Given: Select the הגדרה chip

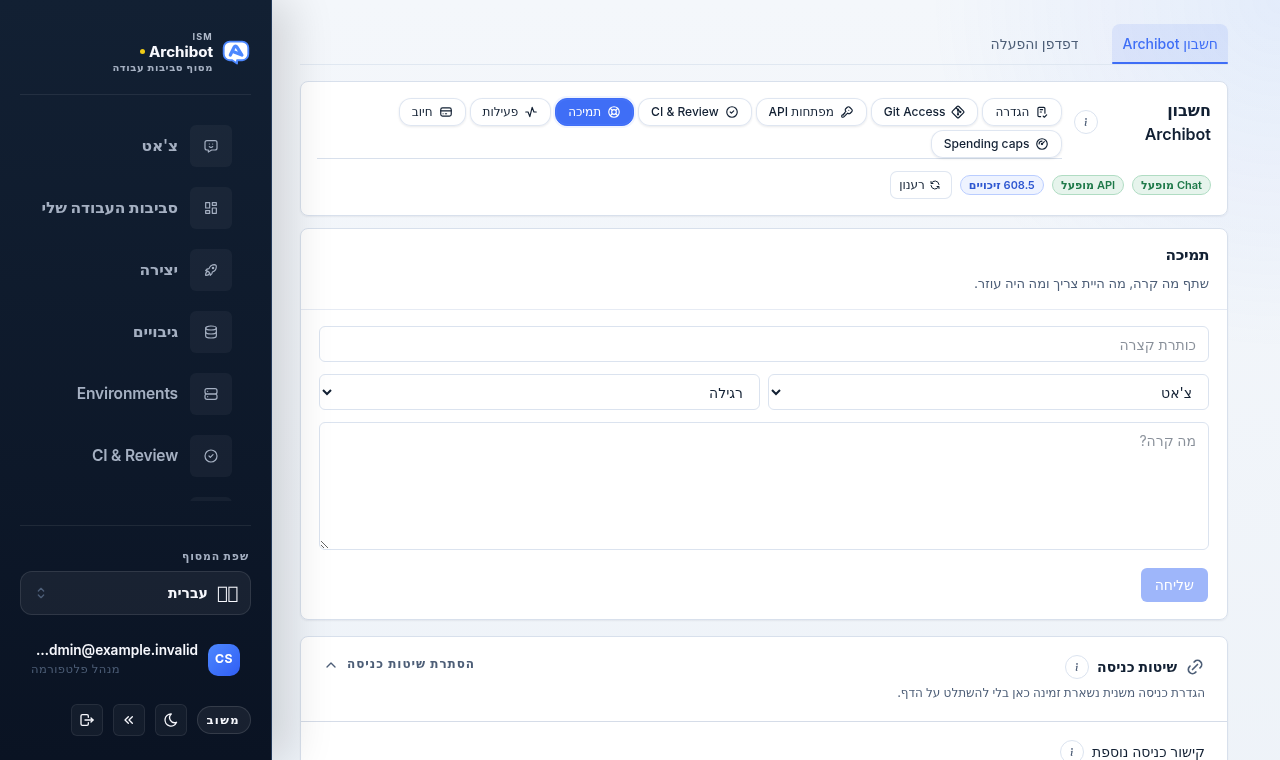Looking at the screenshot, I should [x=1022, y=112].
